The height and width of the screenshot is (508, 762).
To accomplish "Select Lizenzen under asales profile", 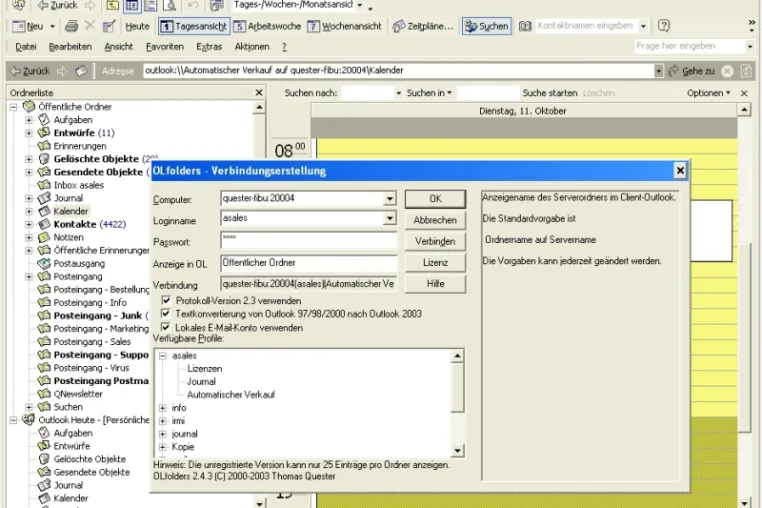I will click(205, 369).
